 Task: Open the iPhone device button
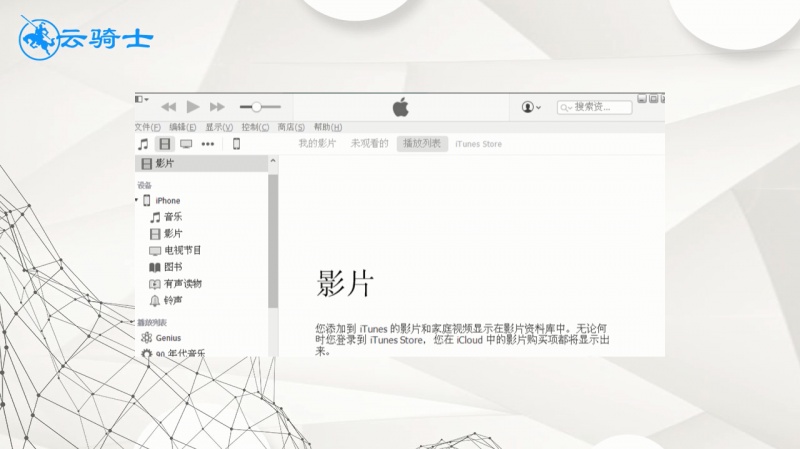point(236,144)
